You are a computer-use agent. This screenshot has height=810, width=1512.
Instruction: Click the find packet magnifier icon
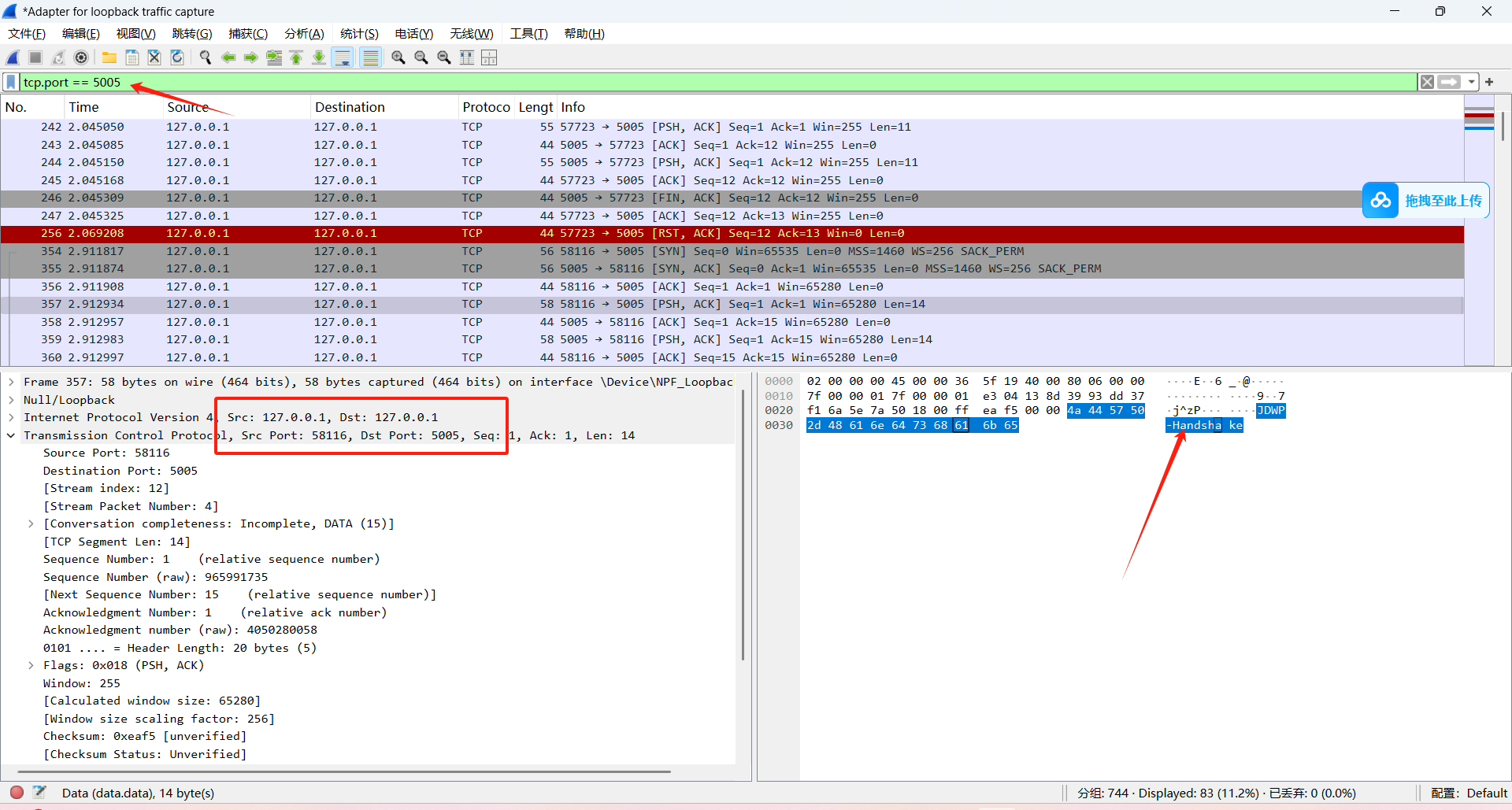206,57
